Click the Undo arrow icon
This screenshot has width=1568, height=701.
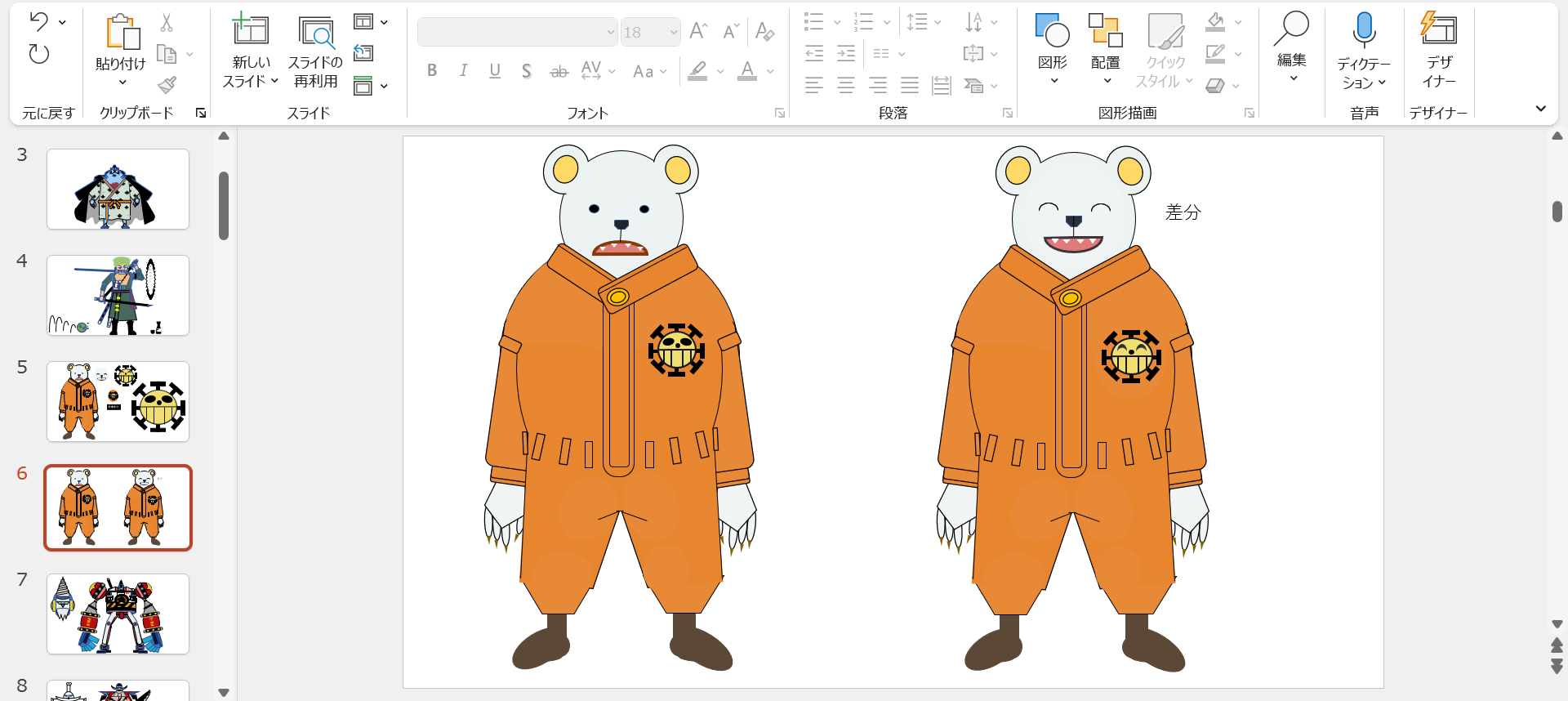38,22
